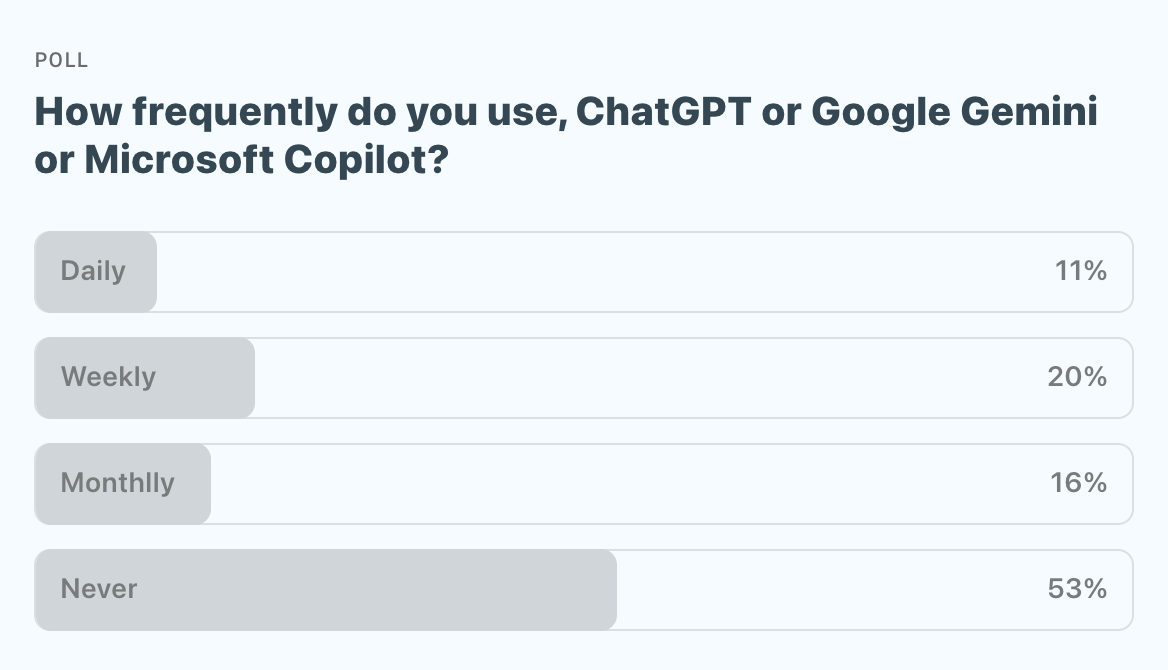Click the empty white part of the Daily bar

[x=600, y=271]
